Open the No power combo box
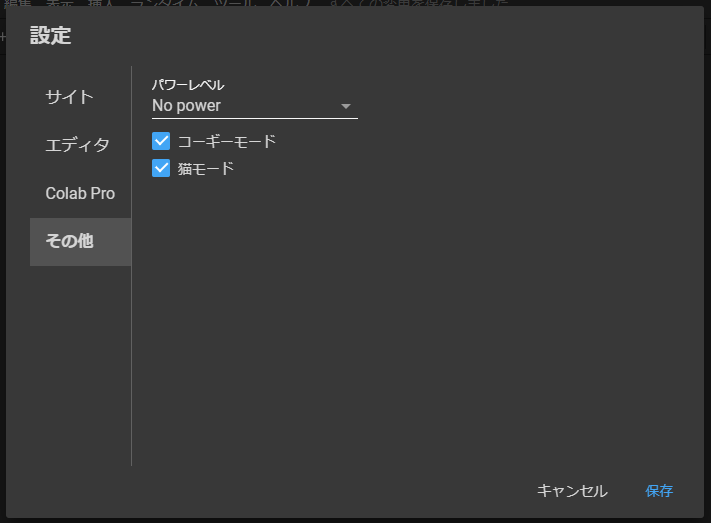The height and width of the screenshot is (523, 711). coord(255,106)
